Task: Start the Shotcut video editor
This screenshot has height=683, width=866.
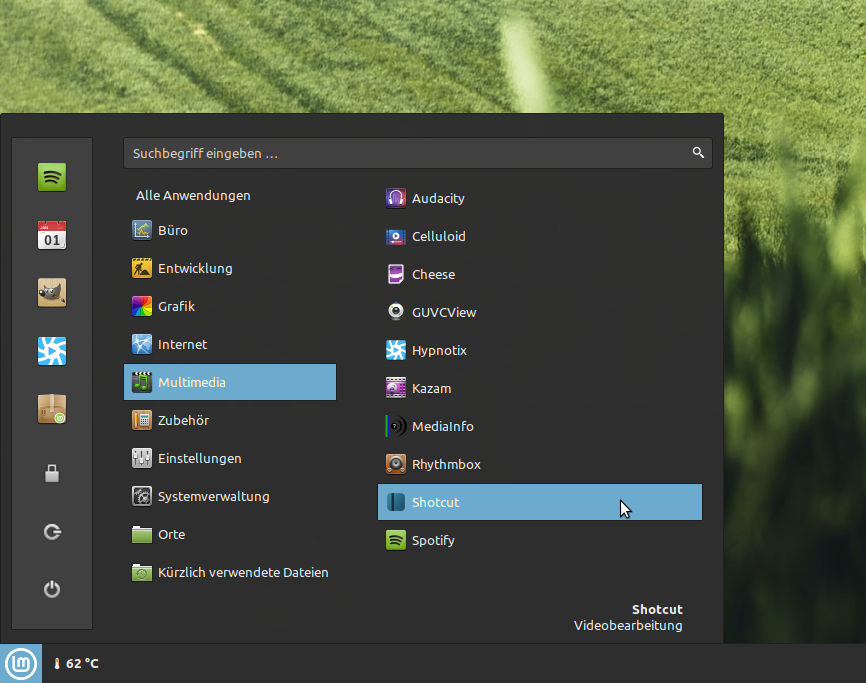Action: coord(436,502)
